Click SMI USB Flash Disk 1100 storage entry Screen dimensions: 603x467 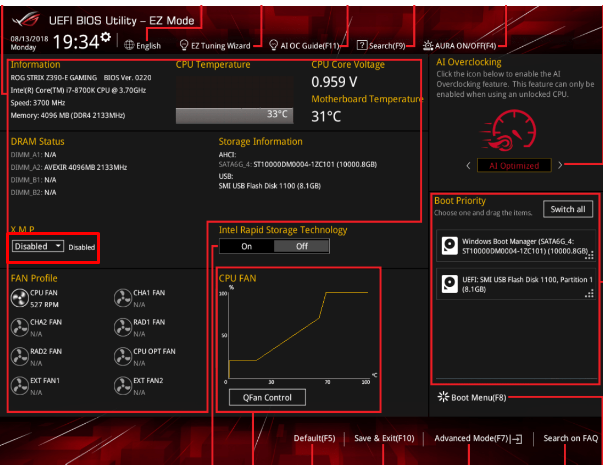(270, 186)
